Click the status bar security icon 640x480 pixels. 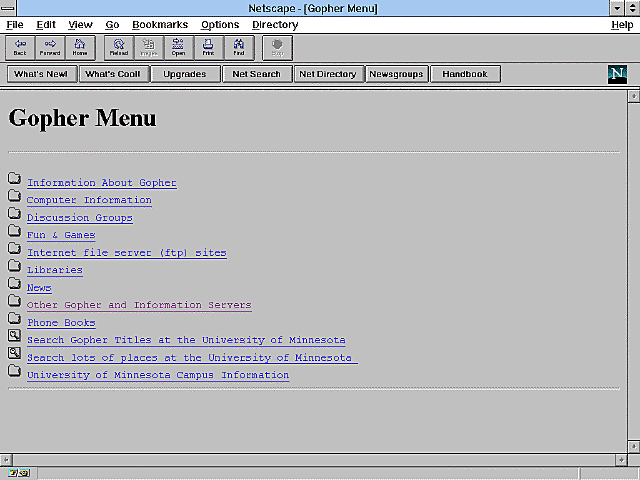click(19, 473)
